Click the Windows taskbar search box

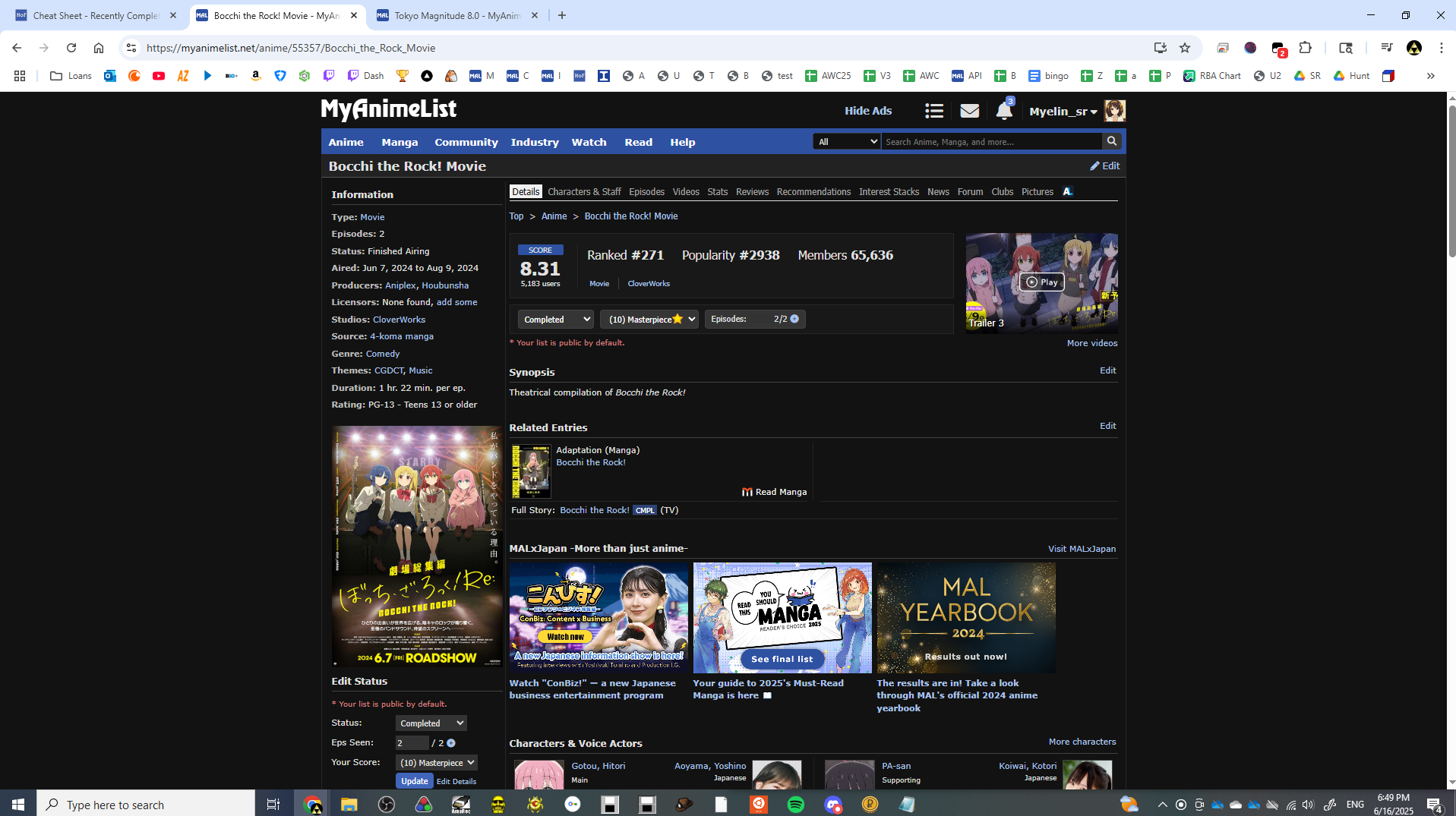click(146, 805)
